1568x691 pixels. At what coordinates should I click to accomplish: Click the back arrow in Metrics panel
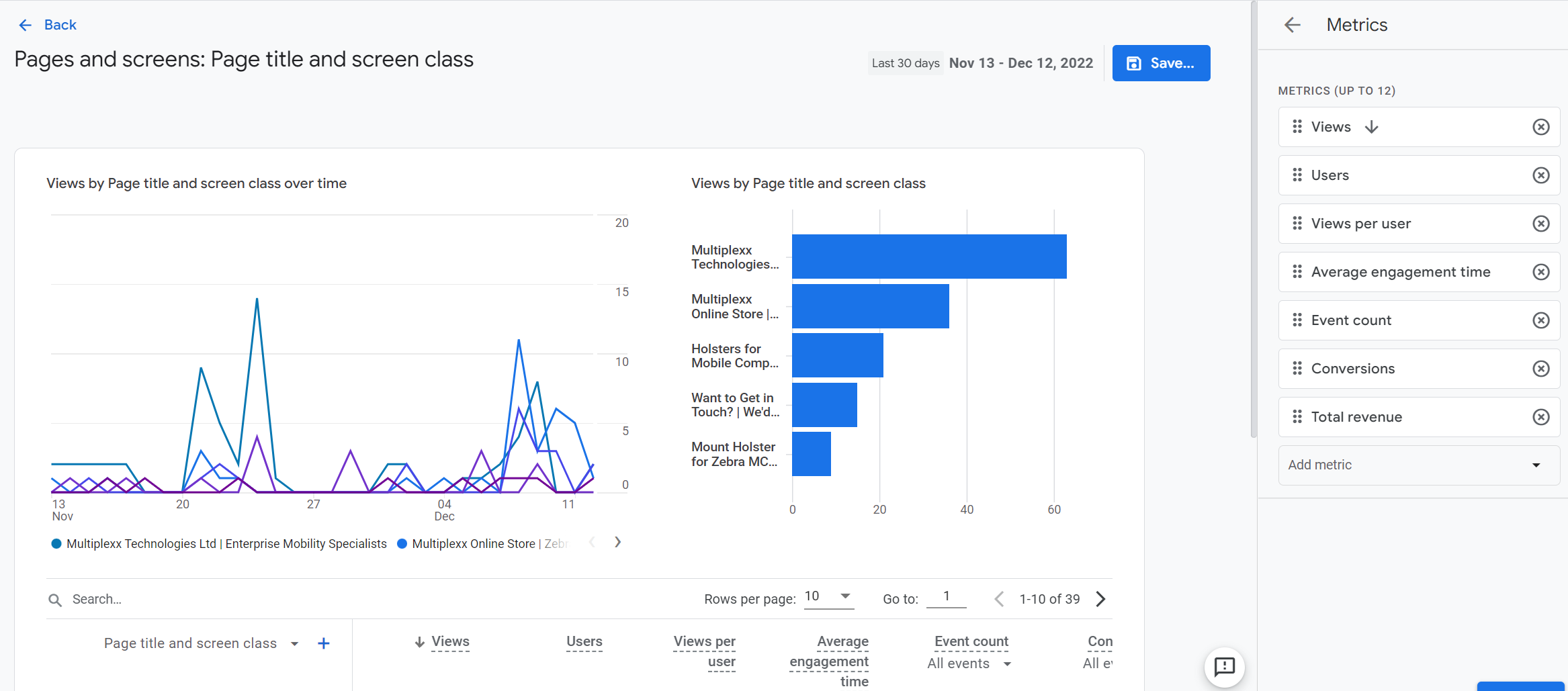[1292, 25]
